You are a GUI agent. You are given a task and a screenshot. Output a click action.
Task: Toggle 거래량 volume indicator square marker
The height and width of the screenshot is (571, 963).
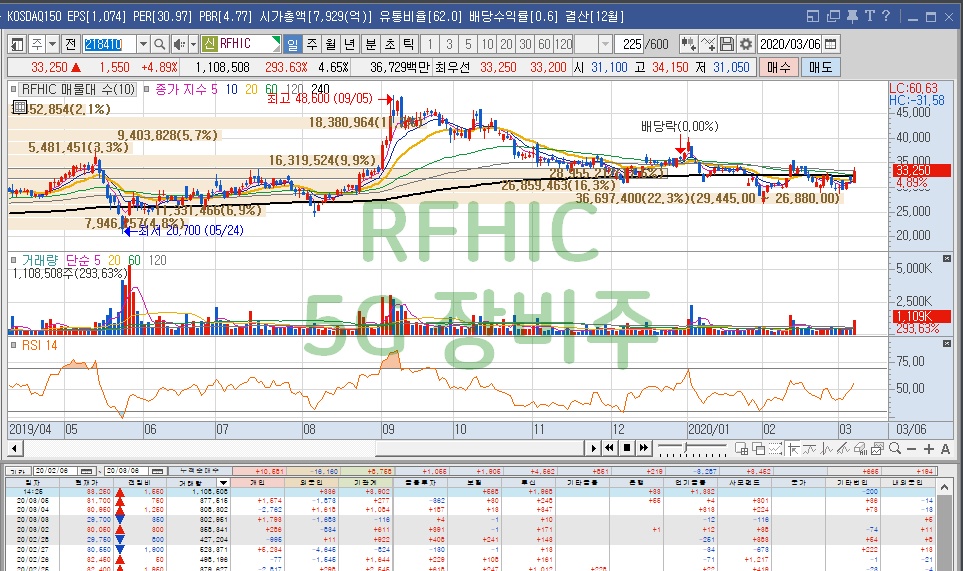(x=14, y=260)
